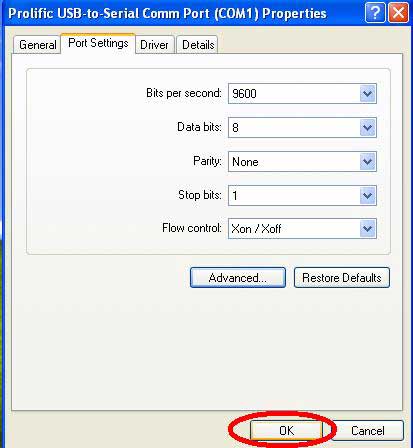
Task: Go to the Details tab
Action: [197, 45]
